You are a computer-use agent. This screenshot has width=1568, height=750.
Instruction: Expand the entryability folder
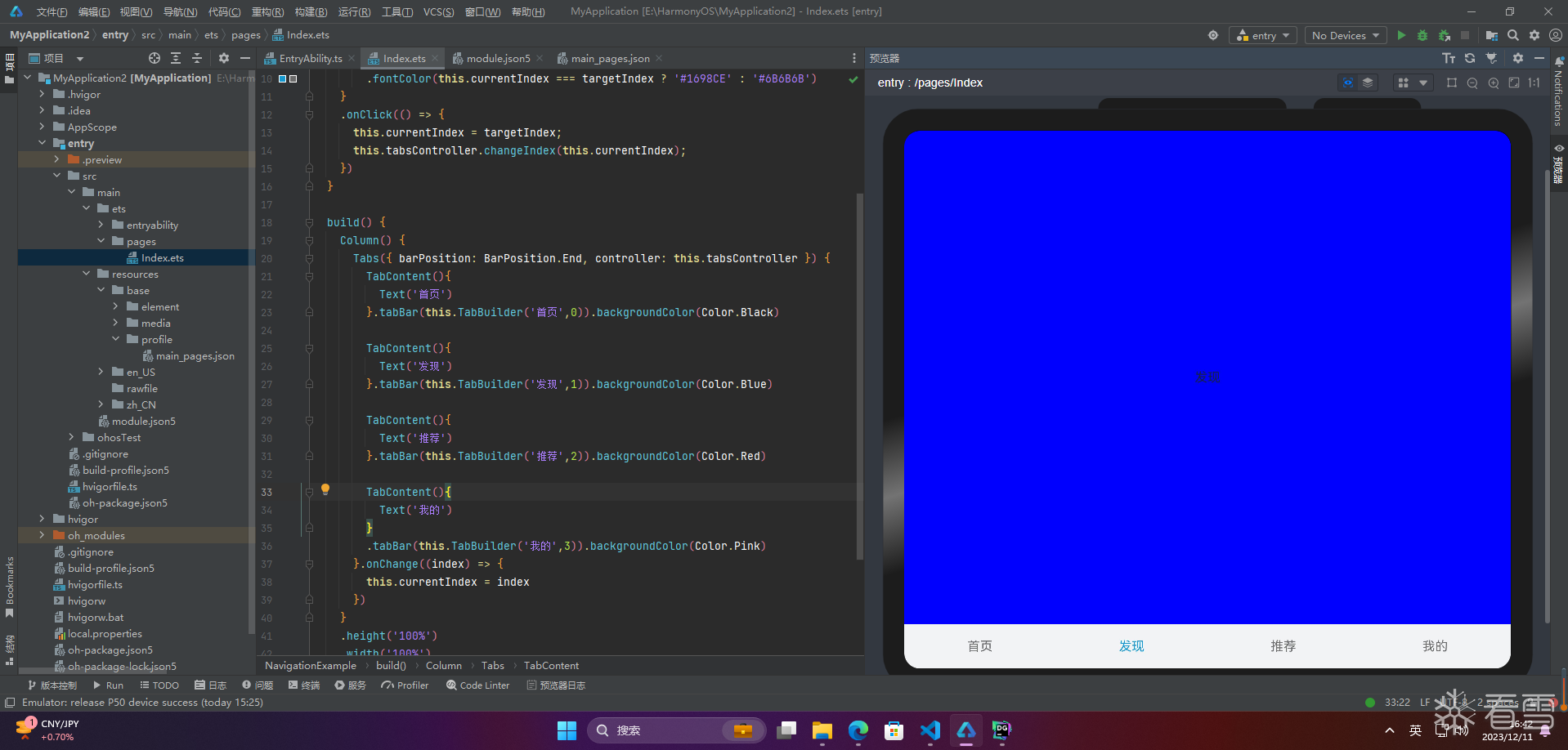pyautogui.click(x=101, y=225)
